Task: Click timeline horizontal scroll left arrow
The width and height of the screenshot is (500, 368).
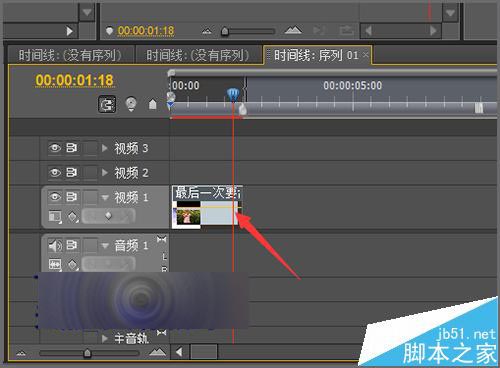Action: pyautogui.click(x=179, y=352)
